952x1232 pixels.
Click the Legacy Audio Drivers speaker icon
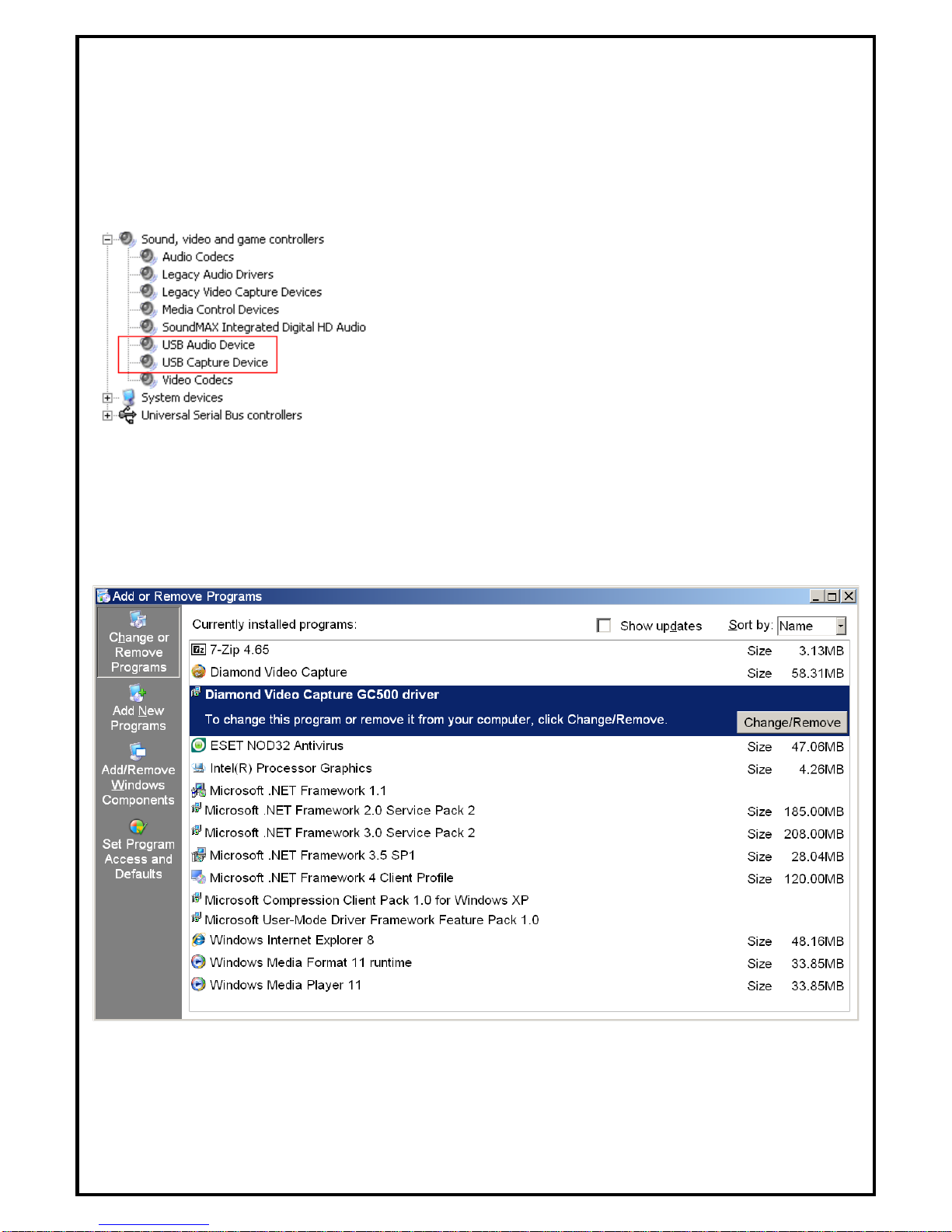pyautogui.click(x=148, y=274)
